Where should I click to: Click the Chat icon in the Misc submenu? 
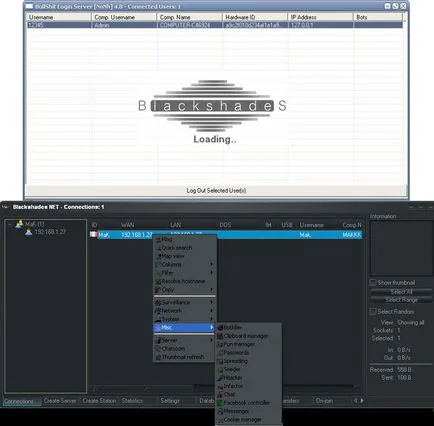pyautogui.click(x=220, y=395)
